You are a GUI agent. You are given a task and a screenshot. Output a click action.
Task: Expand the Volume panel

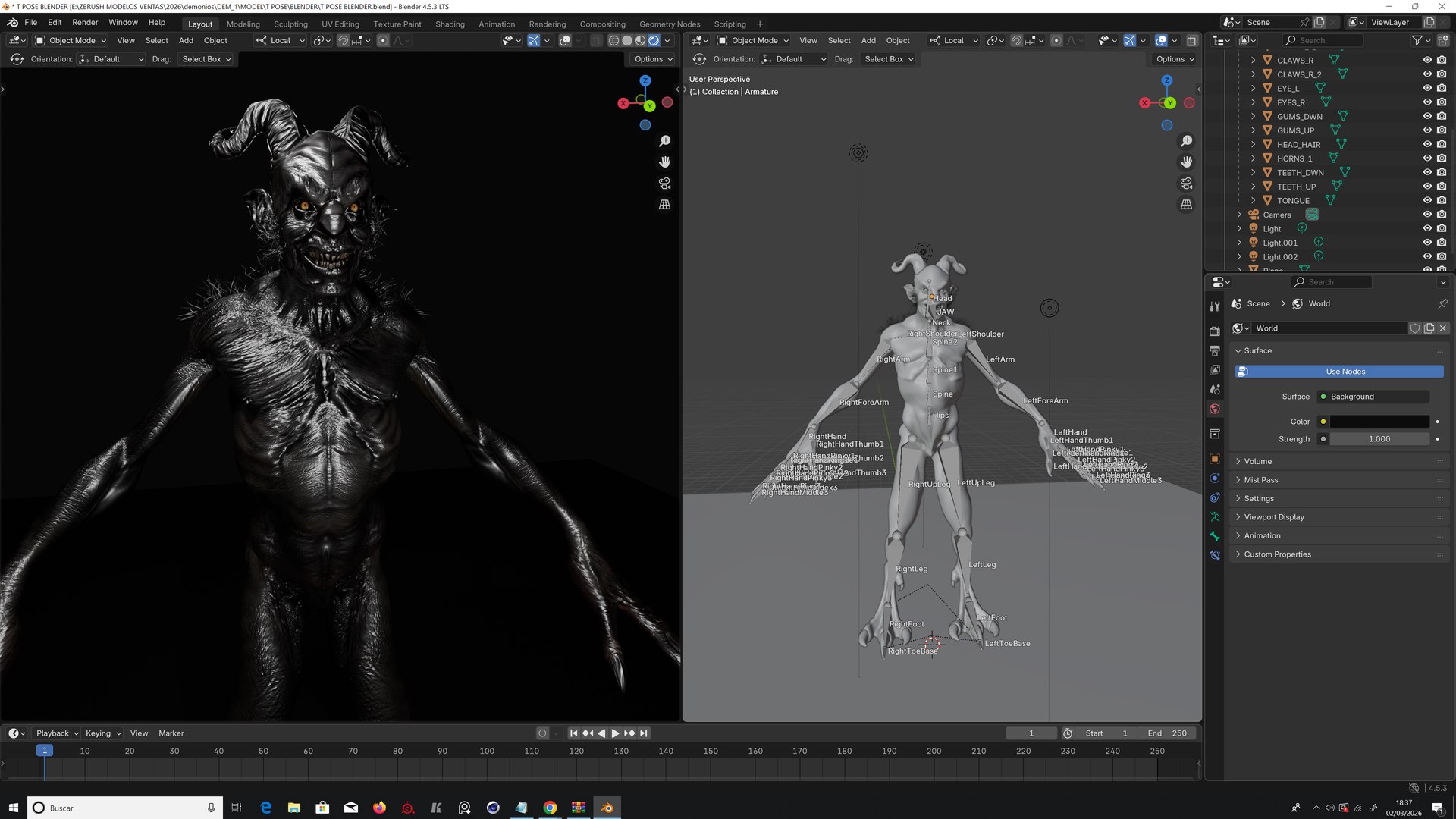pos(1338,461)
